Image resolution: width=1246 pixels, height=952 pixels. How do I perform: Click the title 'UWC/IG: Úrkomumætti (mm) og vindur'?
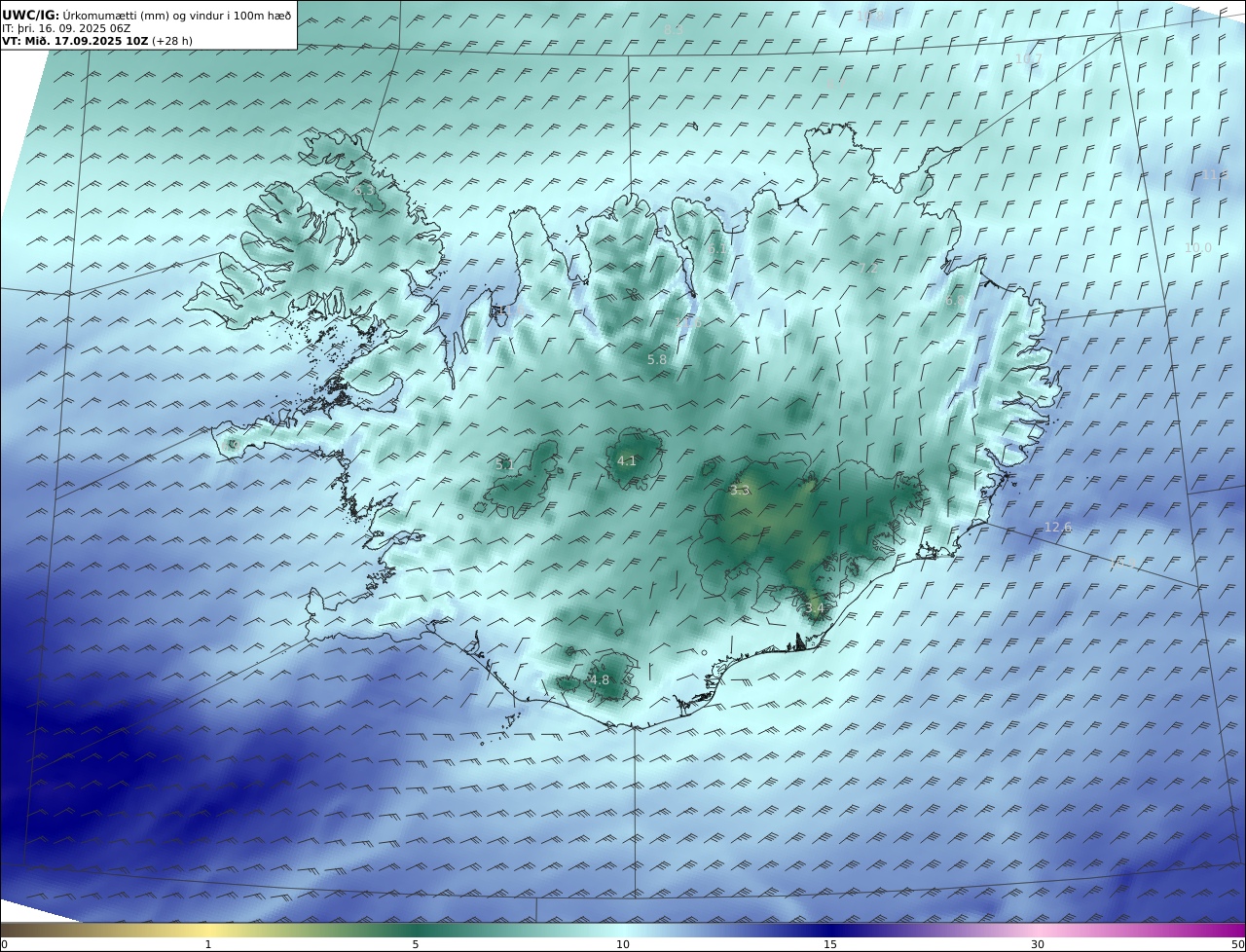tap(146, 15)
